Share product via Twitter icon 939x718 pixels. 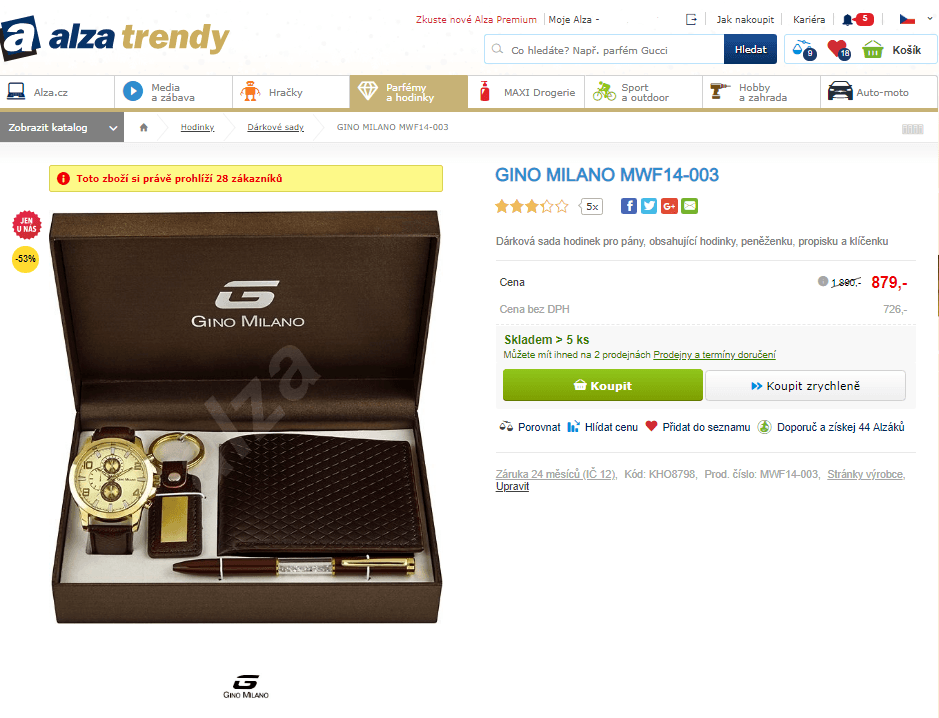649,206
